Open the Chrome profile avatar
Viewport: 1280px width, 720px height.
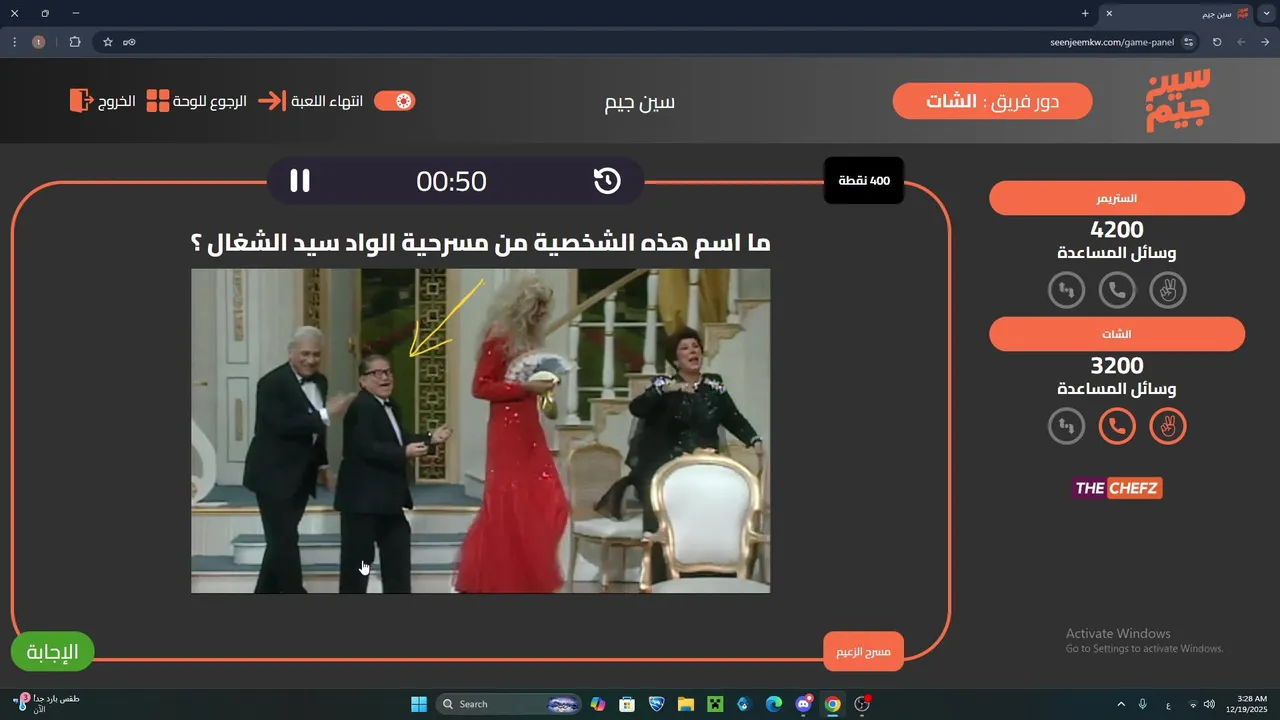39,42
